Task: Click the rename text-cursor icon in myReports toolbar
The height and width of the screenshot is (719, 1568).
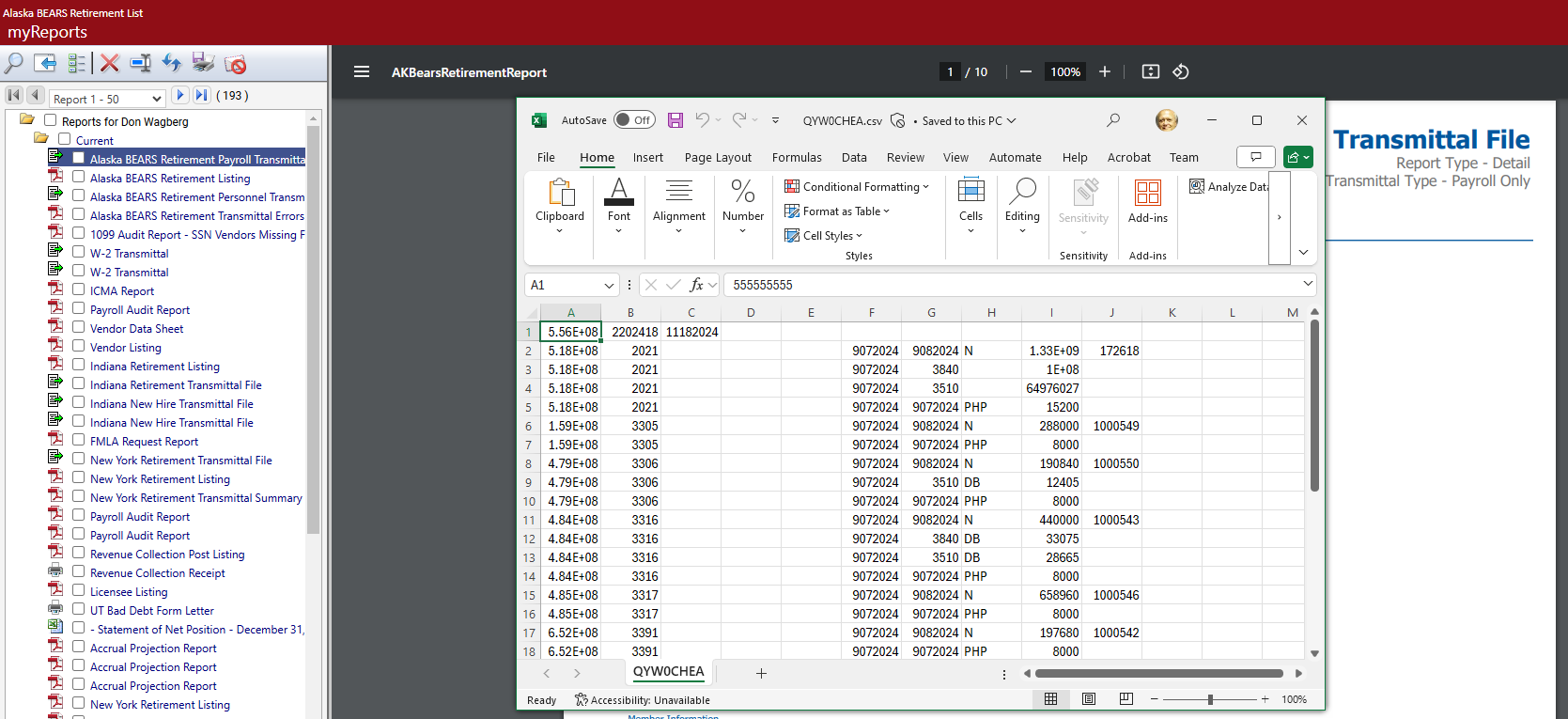Action: [x=141, y=63]
